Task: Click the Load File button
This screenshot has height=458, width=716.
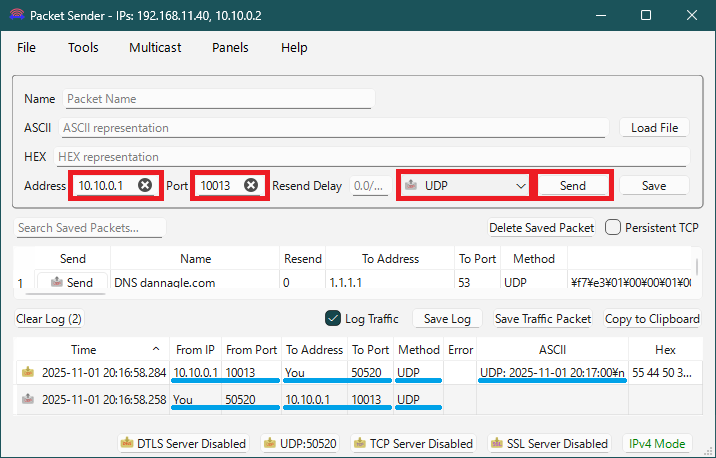Action: [654, 128]
